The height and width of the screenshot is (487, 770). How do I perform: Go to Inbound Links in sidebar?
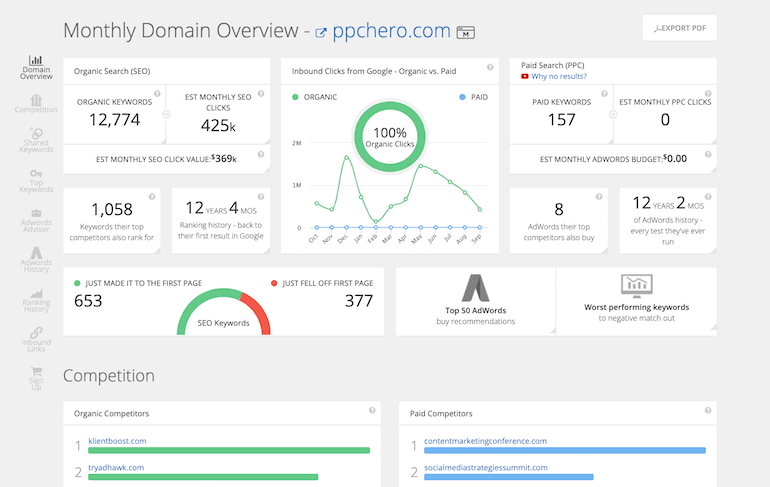36,339
